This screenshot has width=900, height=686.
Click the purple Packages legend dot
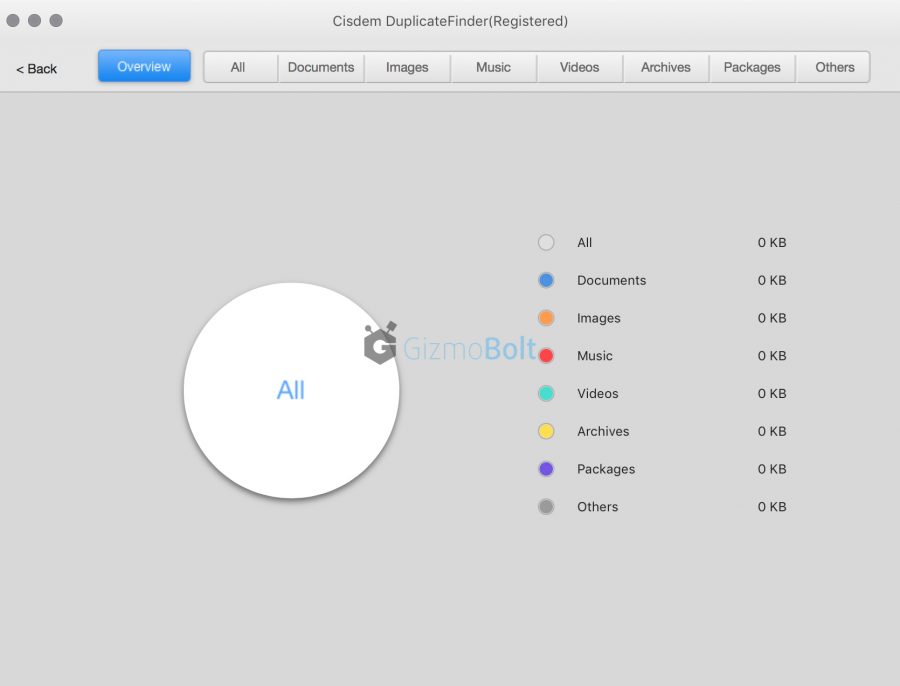(546, 469)
